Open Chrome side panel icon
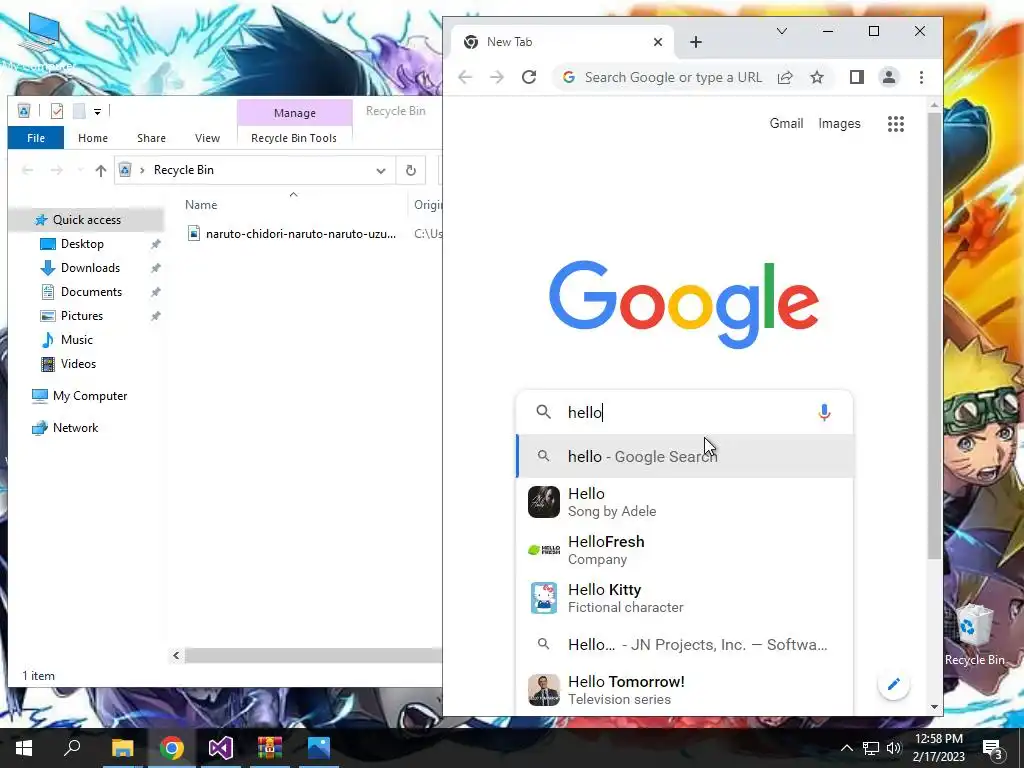Image resolution: width=1024 pixels, height=768 pixels. coord(857,77)
